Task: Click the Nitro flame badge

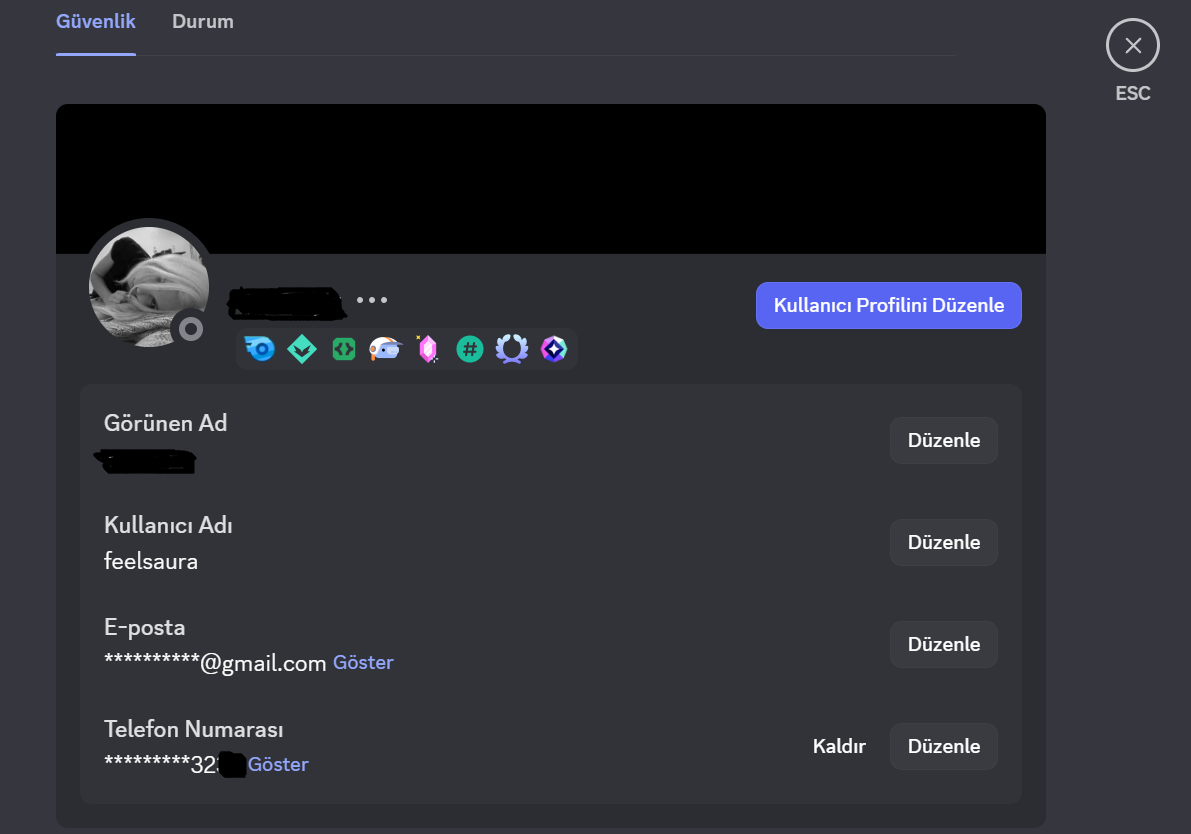Action: 259,348
